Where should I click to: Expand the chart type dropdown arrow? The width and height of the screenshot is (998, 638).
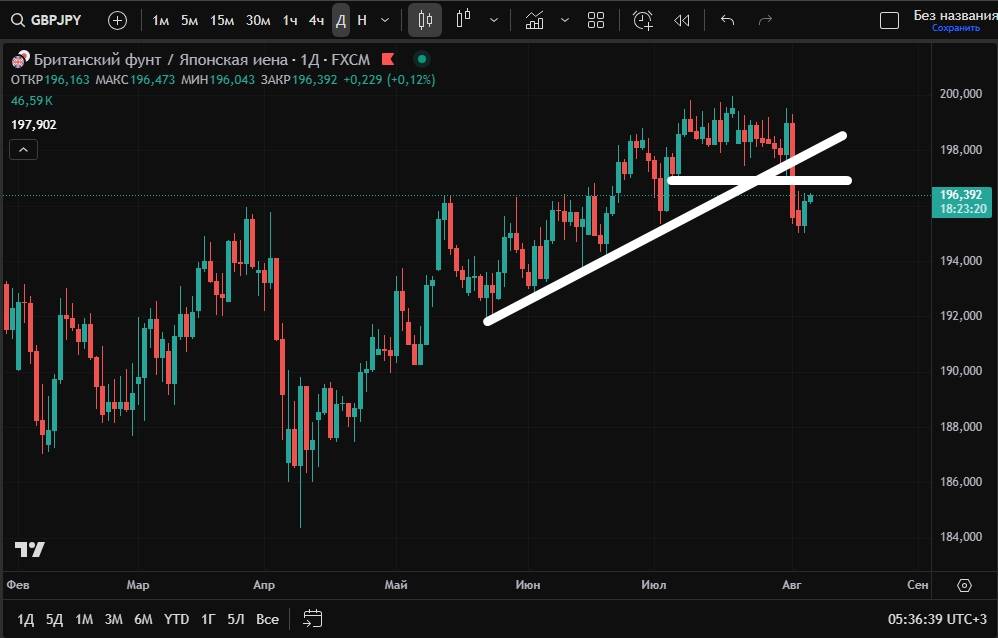pyautogui.click(x=494, y=20)
